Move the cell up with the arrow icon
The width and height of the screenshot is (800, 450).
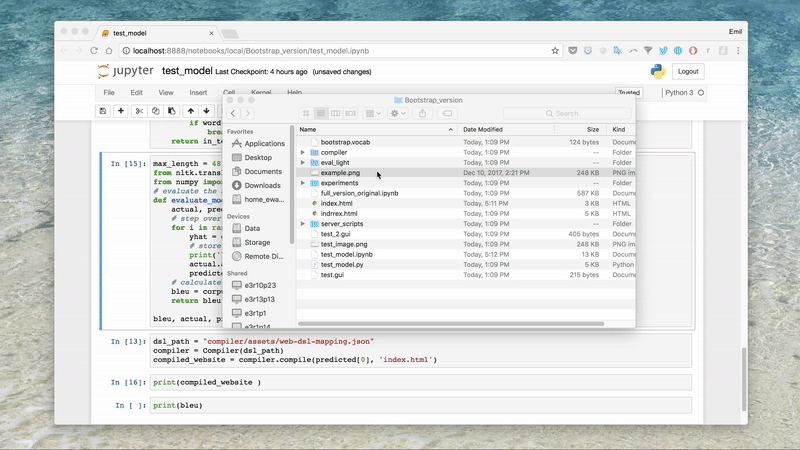click(x=191, y=111)
